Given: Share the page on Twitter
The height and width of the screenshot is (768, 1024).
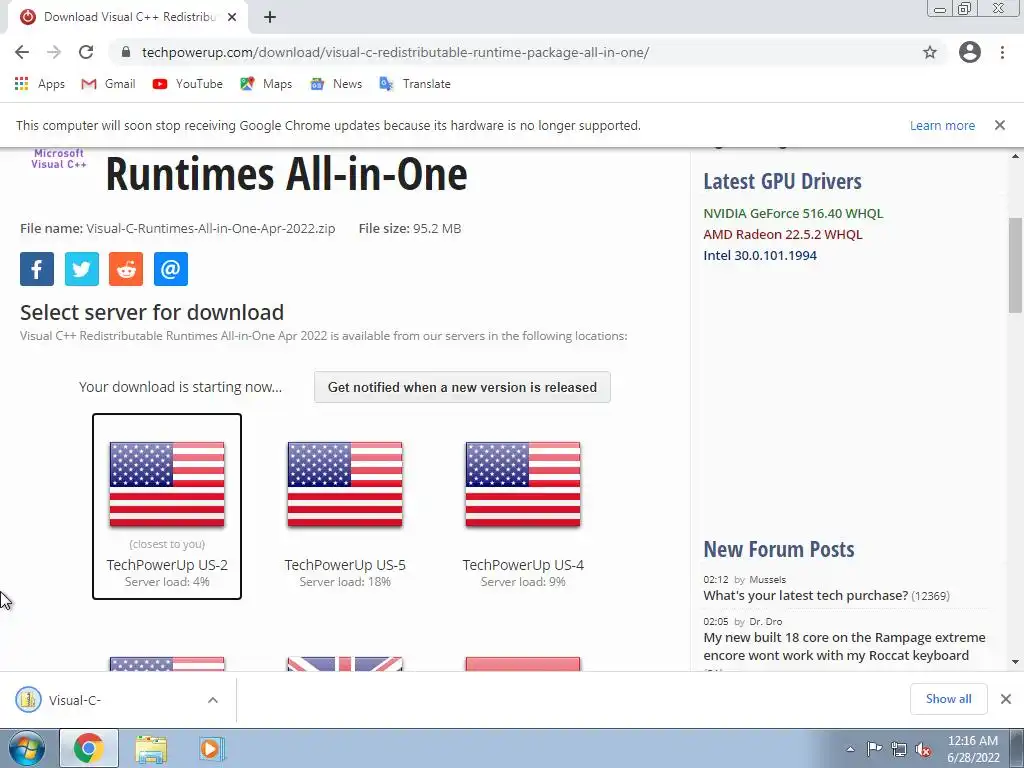Looking at the screenshot, I should 82,269.
